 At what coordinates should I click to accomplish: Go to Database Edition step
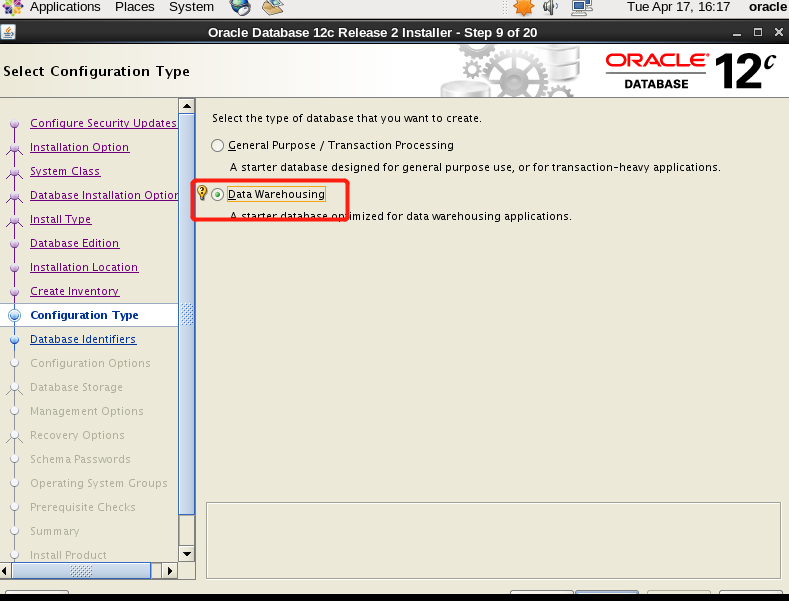click(x=74, y=244)
